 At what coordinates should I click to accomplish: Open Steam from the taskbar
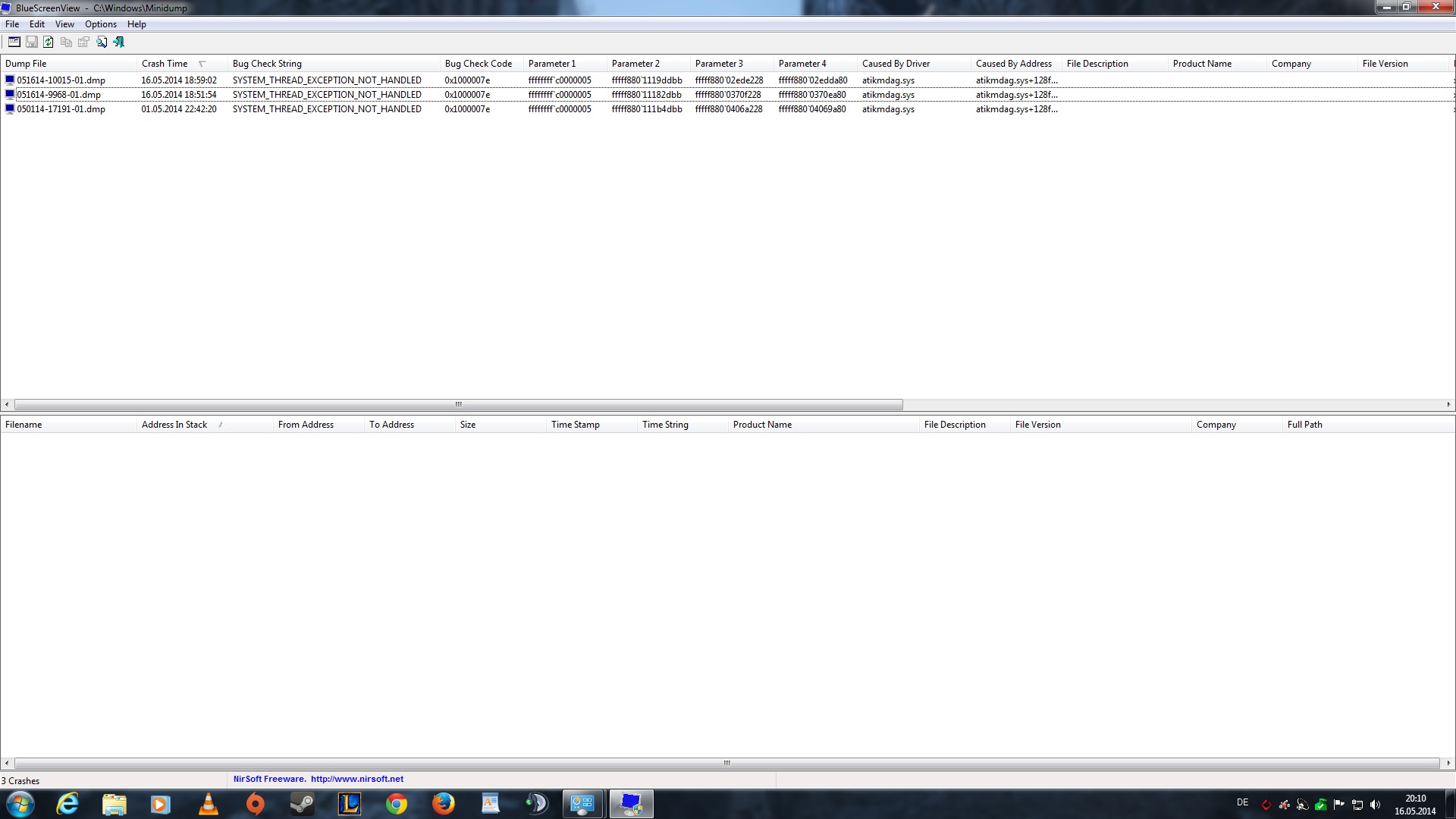pyautogui.click(x=302, y=804)
